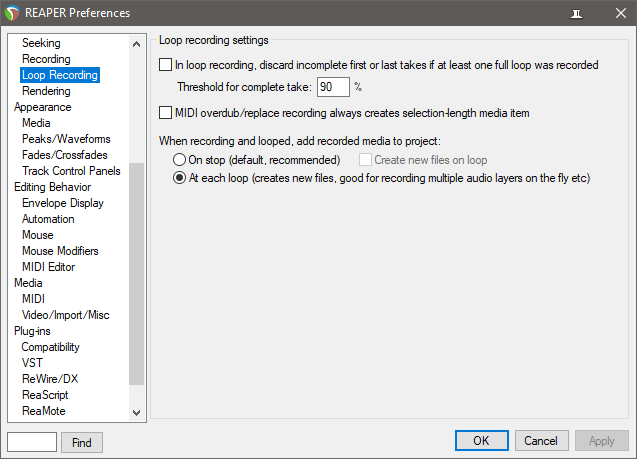Confirm settings with the OK button
This screenshot has width=637, height=459.
click(481, 441)
